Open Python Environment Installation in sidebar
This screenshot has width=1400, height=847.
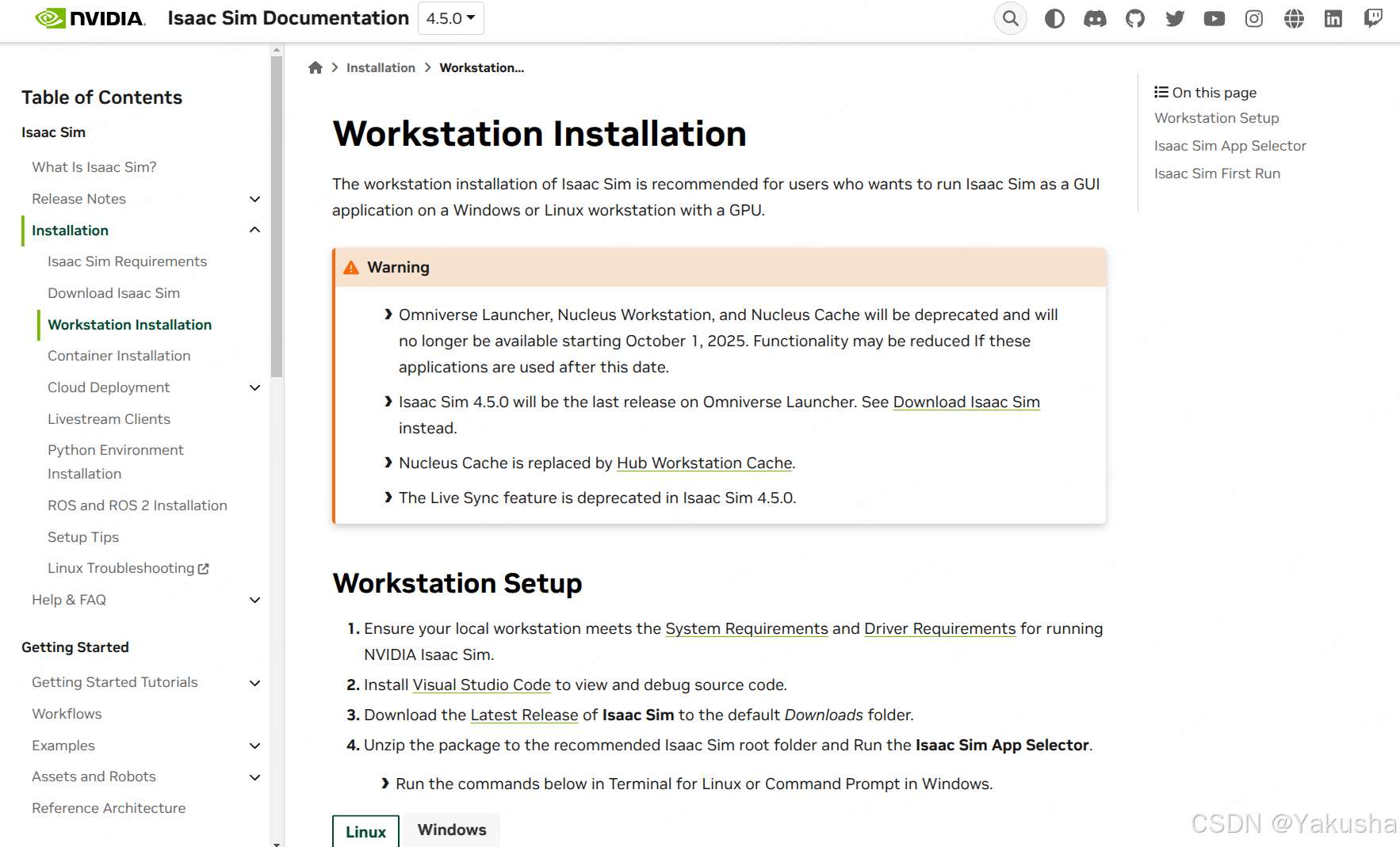[x=116, y=462]
